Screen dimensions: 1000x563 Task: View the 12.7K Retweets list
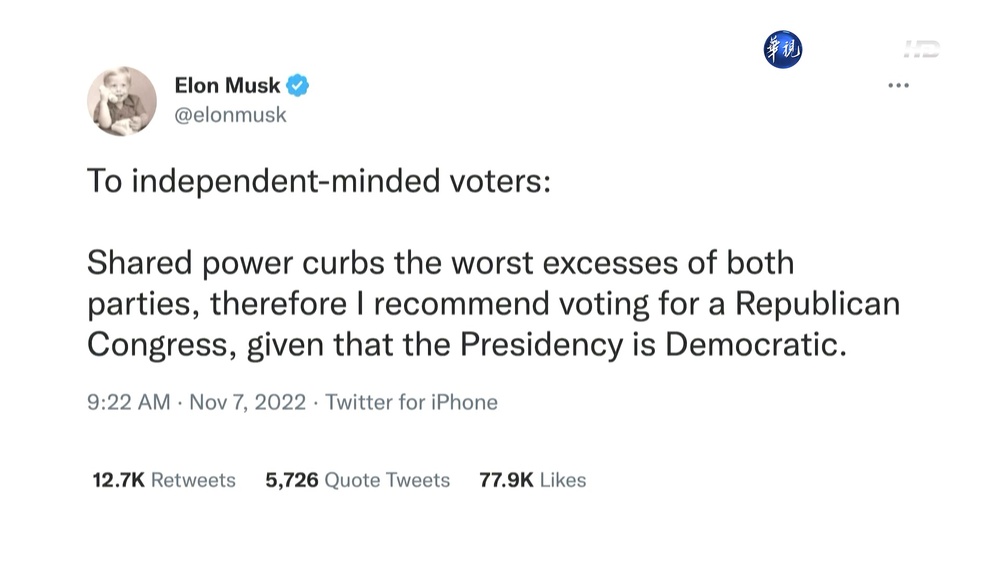tap(164, 480)
